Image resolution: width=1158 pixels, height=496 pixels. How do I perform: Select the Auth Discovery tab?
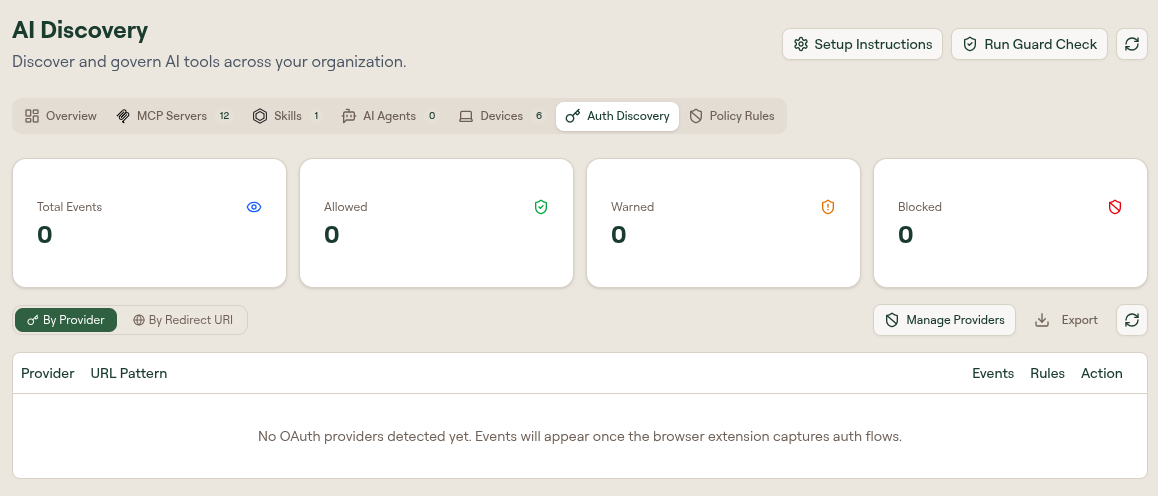click(x=617, y=116)
